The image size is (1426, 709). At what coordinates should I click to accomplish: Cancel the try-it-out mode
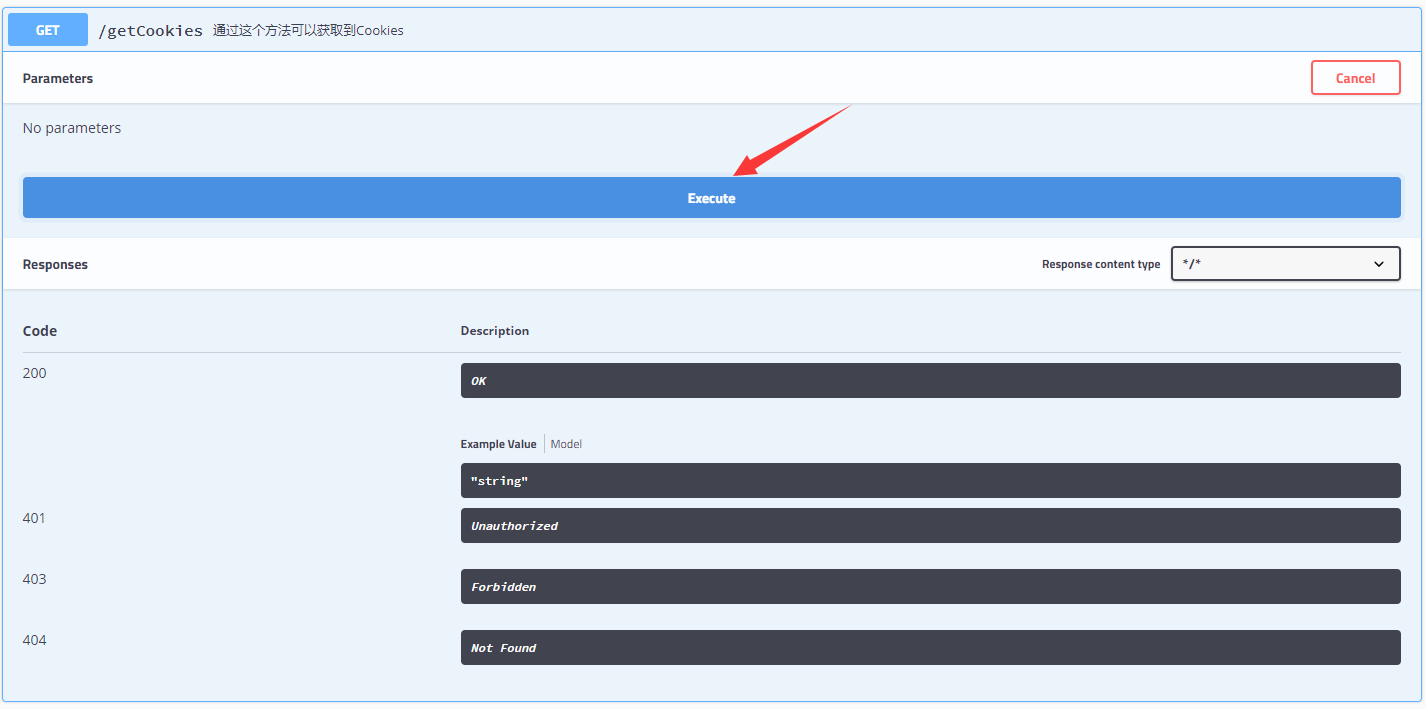[x=1355, y=78]
